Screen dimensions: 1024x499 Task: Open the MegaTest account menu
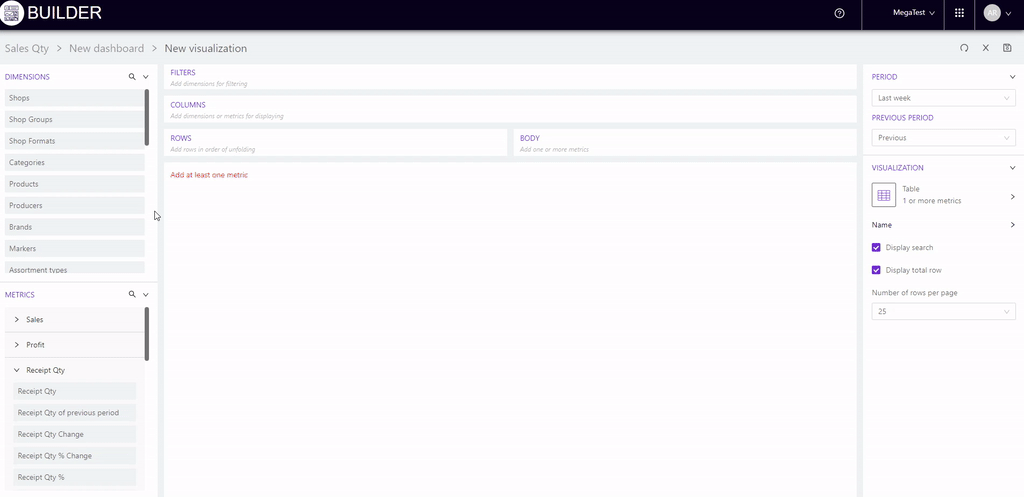(x=913, y=13)
